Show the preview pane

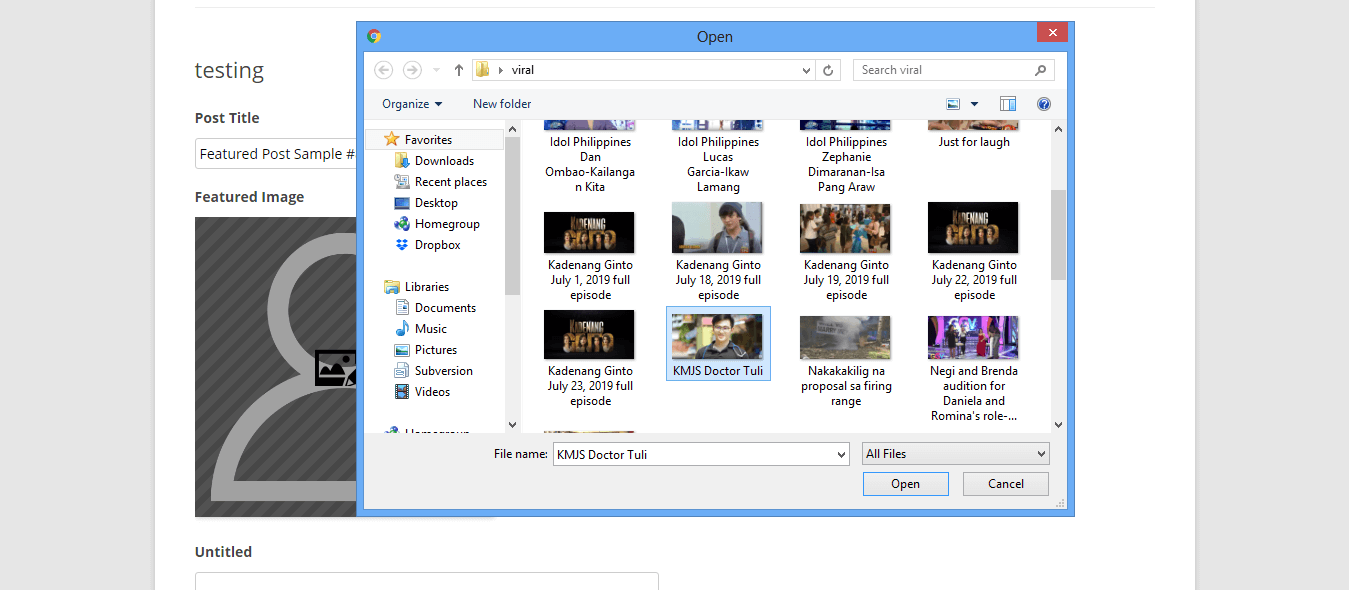(x=1008, y=104)
